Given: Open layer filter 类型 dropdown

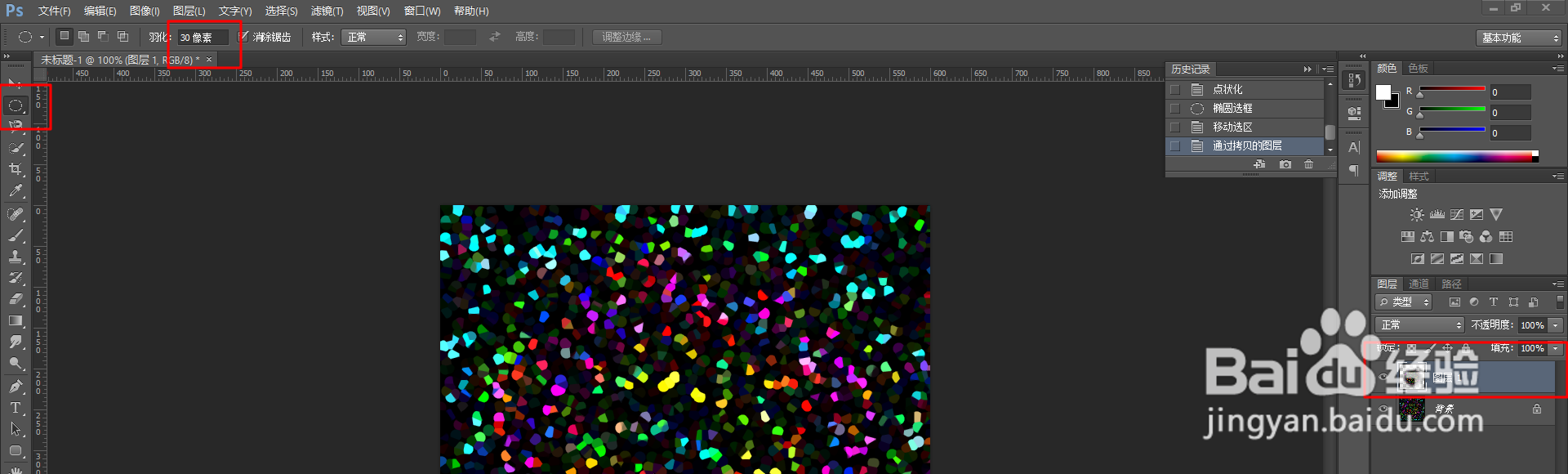Looking at the screenshot, I should [1404, 302].
